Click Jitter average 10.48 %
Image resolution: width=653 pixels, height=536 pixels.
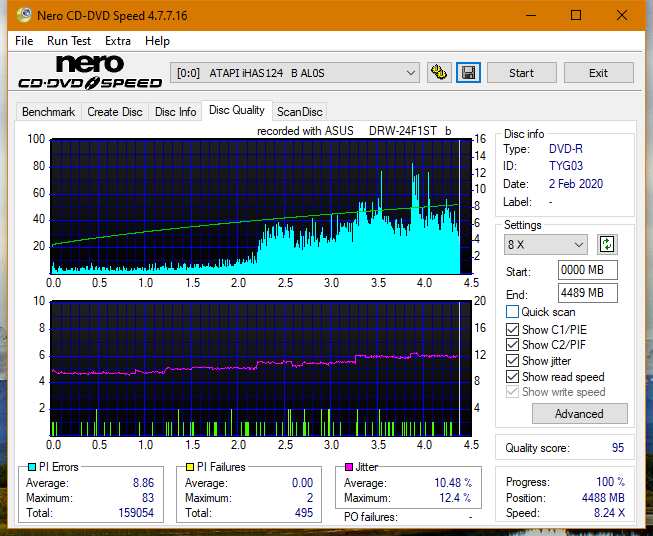click(x=453, y=483)
